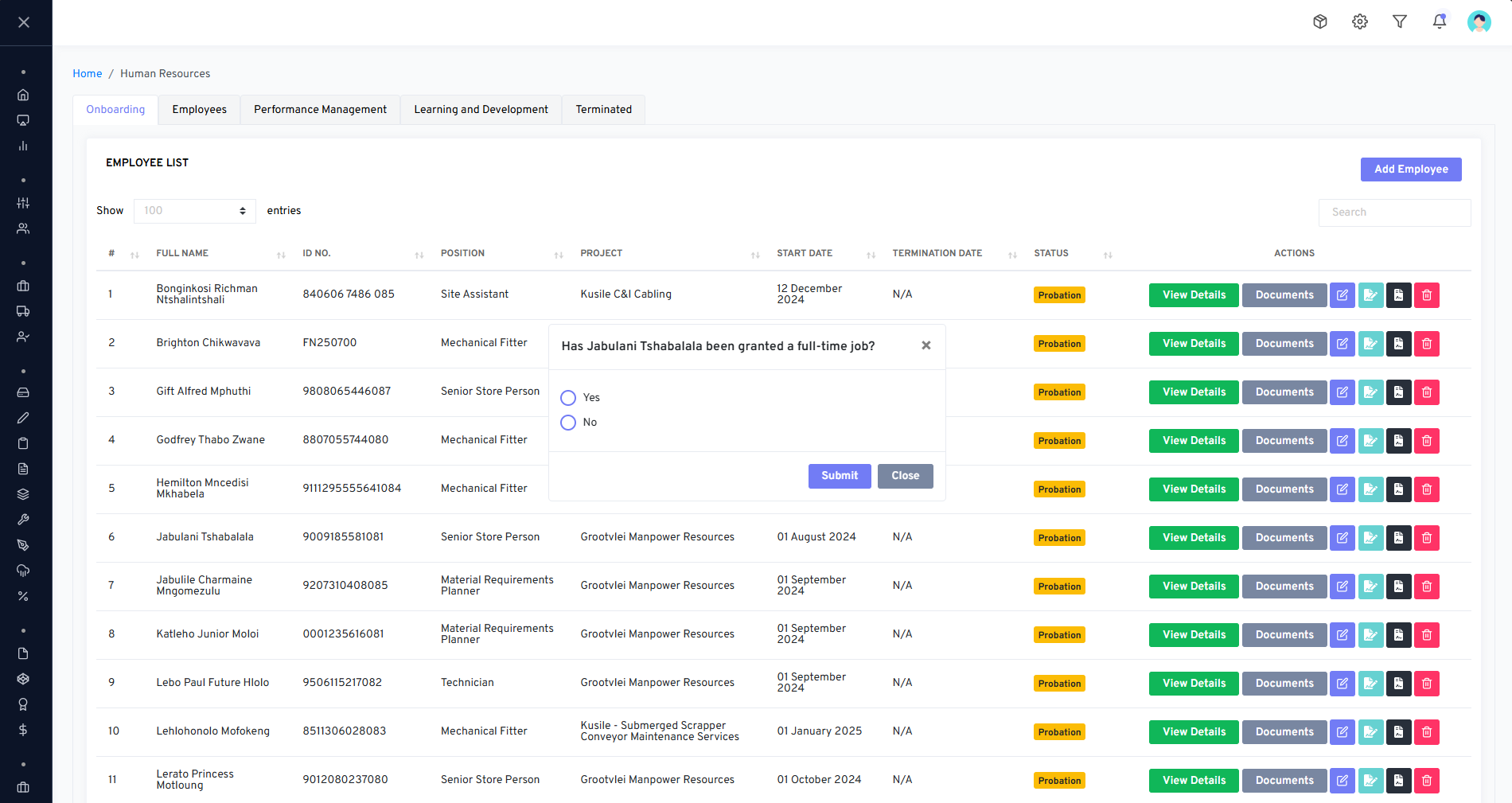Click ID number 9009185581081
The width and height of the screenshot is (1512, 803).
pyautogui.click(x=343, y=537)
